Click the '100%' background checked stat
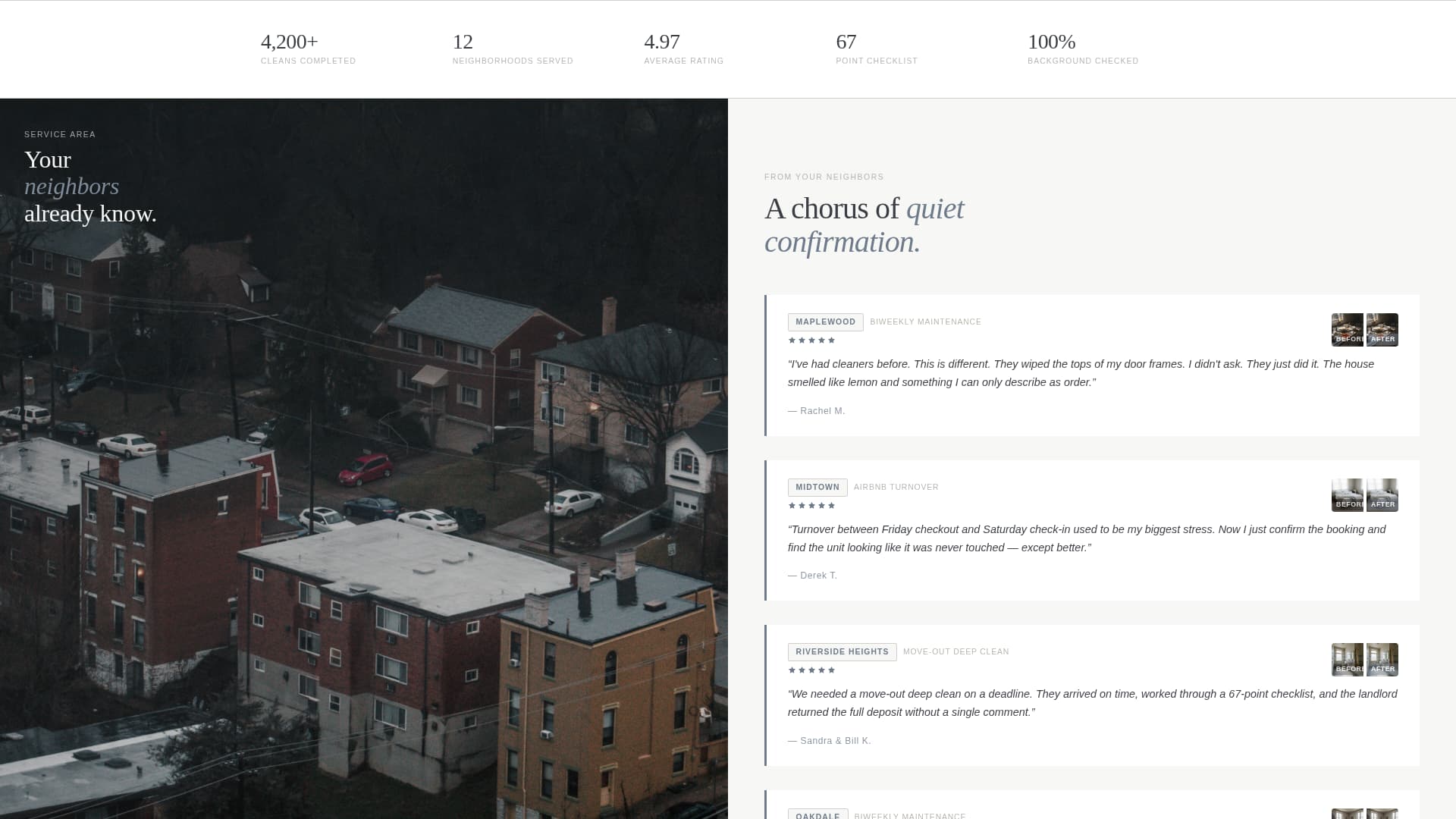 click(x=1052, y=42)
